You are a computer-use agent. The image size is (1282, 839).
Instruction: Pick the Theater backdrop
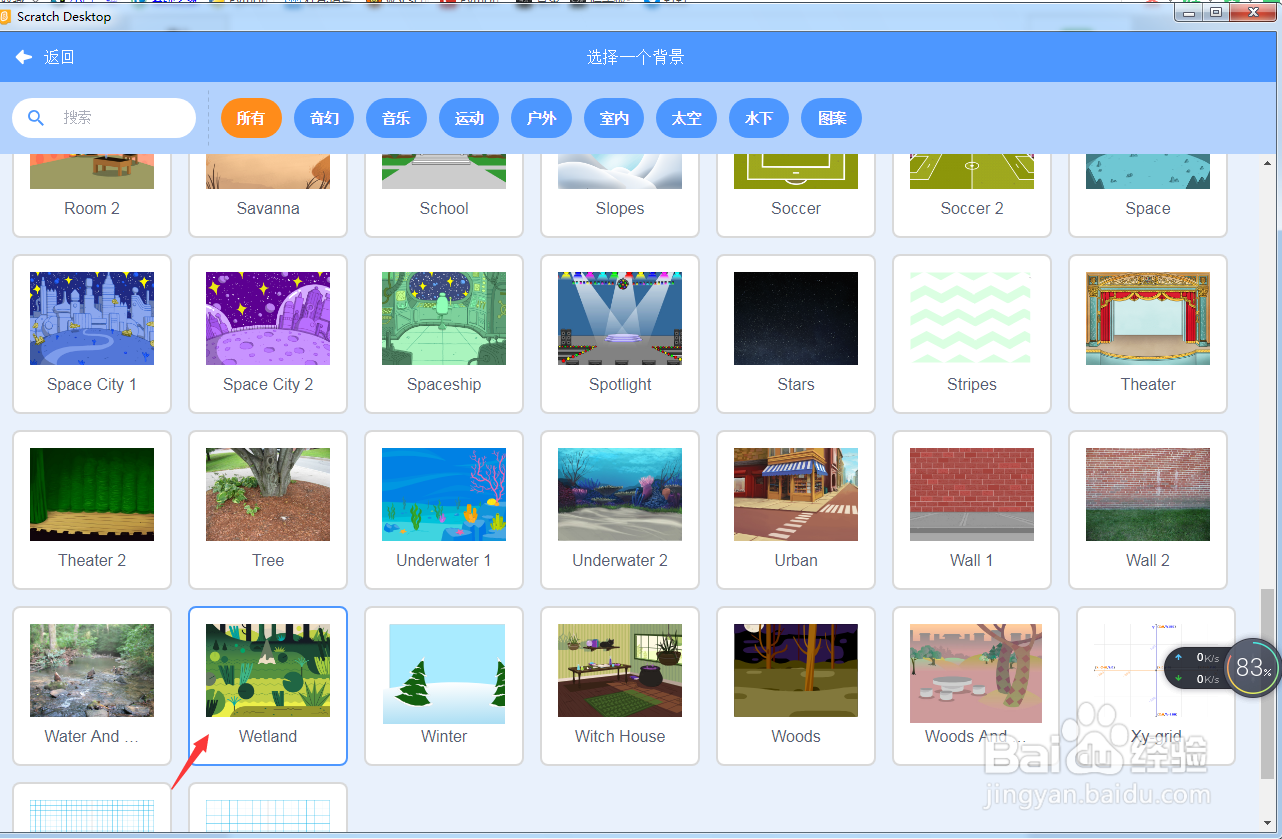[x=1148, y=334]
